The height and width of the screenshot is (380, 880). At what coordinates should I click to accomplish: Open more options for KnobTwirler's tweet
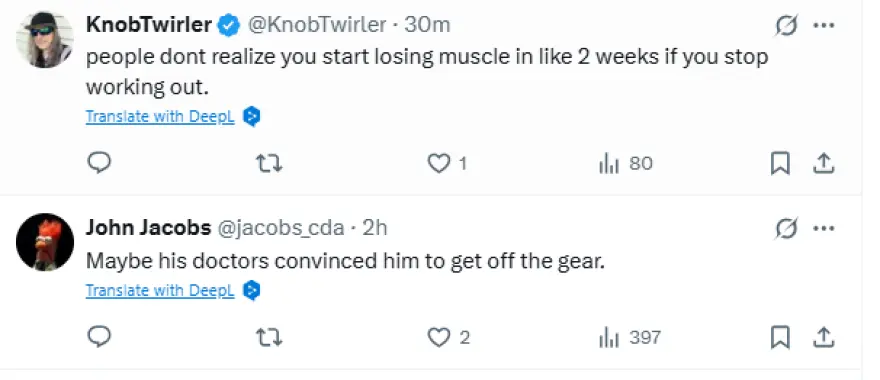823,26
